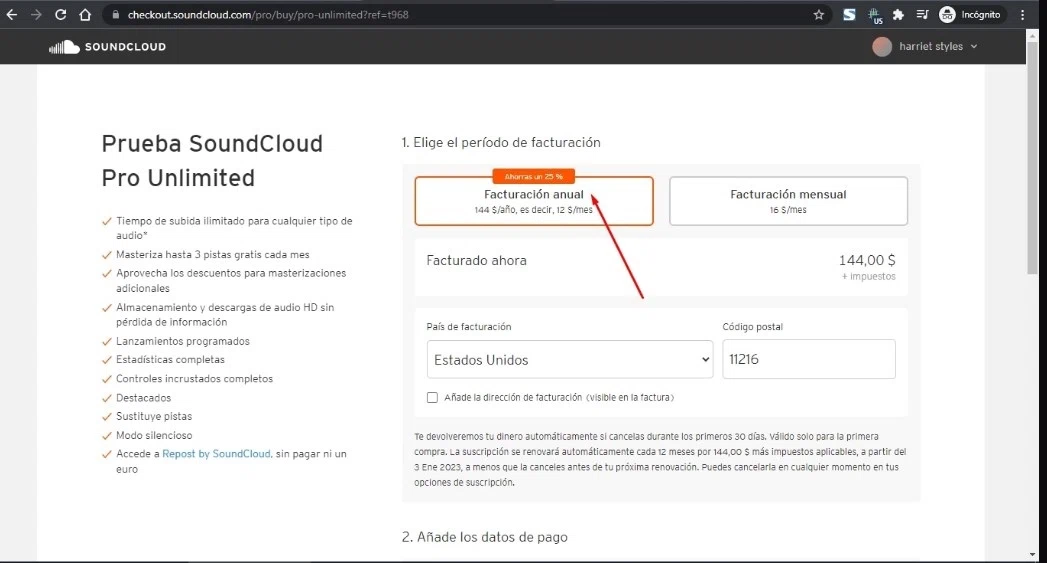Click the SOUNDCLOUD wordmark text
The height and width of the screenshot is (563, 1047).
pos(126,47)
